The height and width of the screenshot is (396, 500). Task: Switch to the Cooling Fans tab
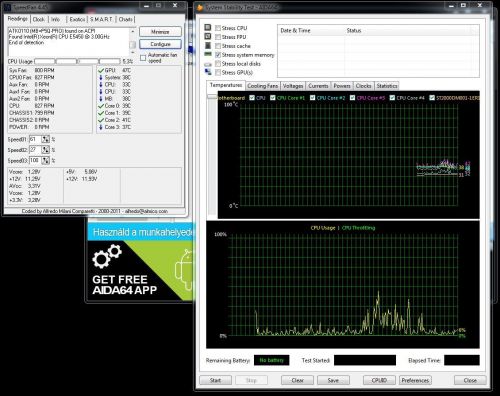[263, 86]
